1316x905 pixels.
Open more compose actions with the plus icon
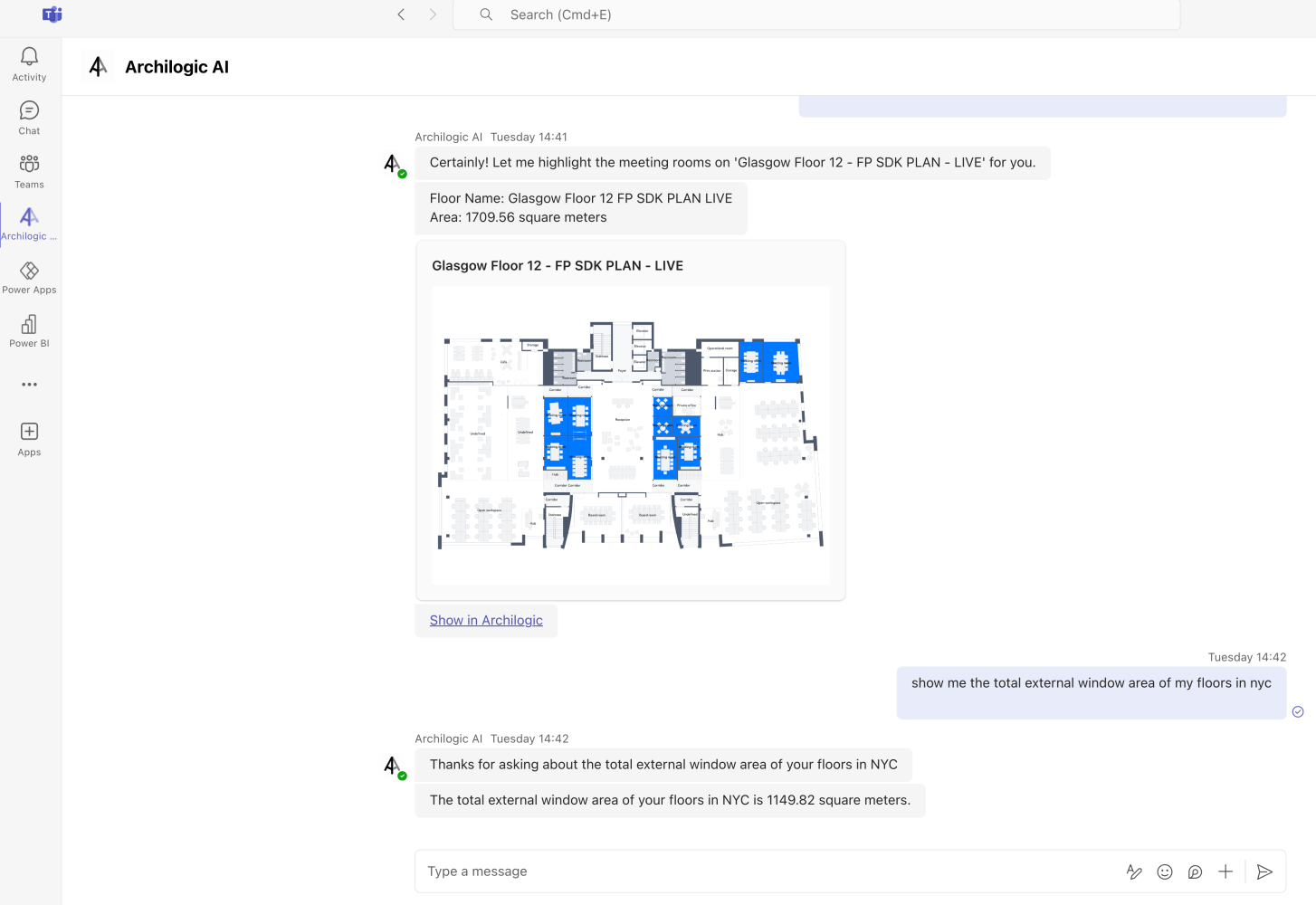[x=1225, y=872]
